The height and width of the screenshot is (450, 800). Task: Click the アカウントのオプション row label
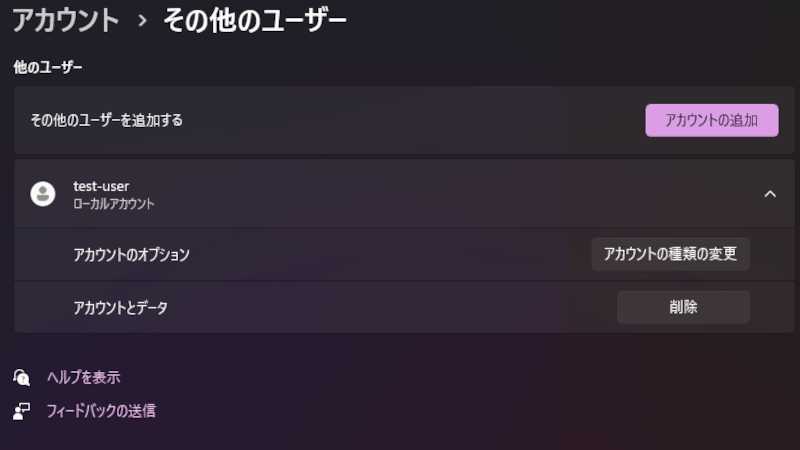pyautogui.click(x=131, y=255)
